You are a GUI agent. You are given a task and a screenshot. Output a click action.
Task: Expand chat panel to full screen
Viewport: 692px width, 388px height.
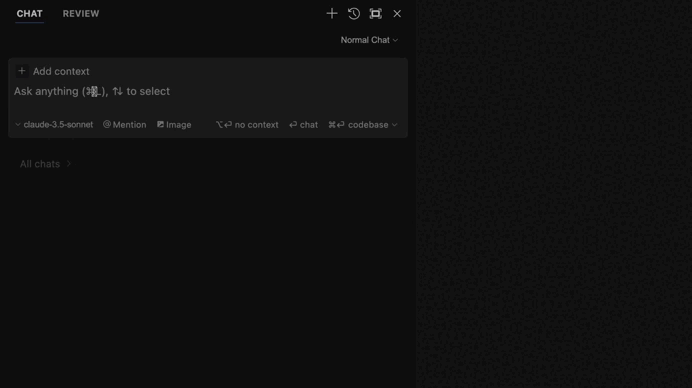(x=376, y=14)
